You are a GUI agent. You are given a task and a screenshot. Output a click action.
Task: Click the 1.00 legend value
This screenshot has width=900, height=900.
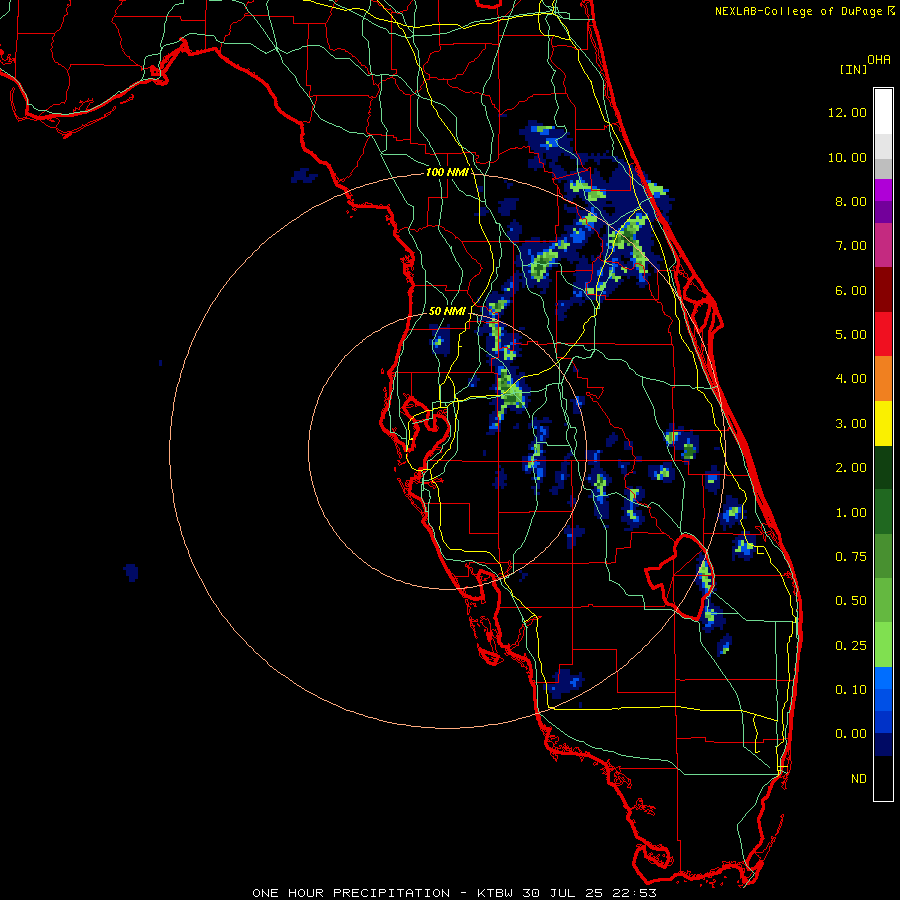tap(851, 513)
